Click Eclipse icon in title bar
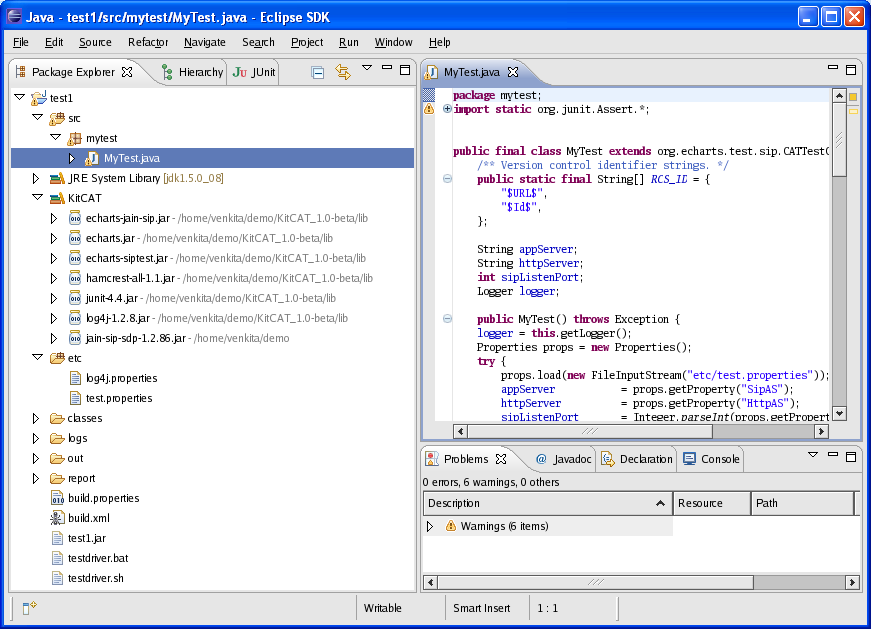871x629 pixels. pyautogui.click(x=14, y=16)
